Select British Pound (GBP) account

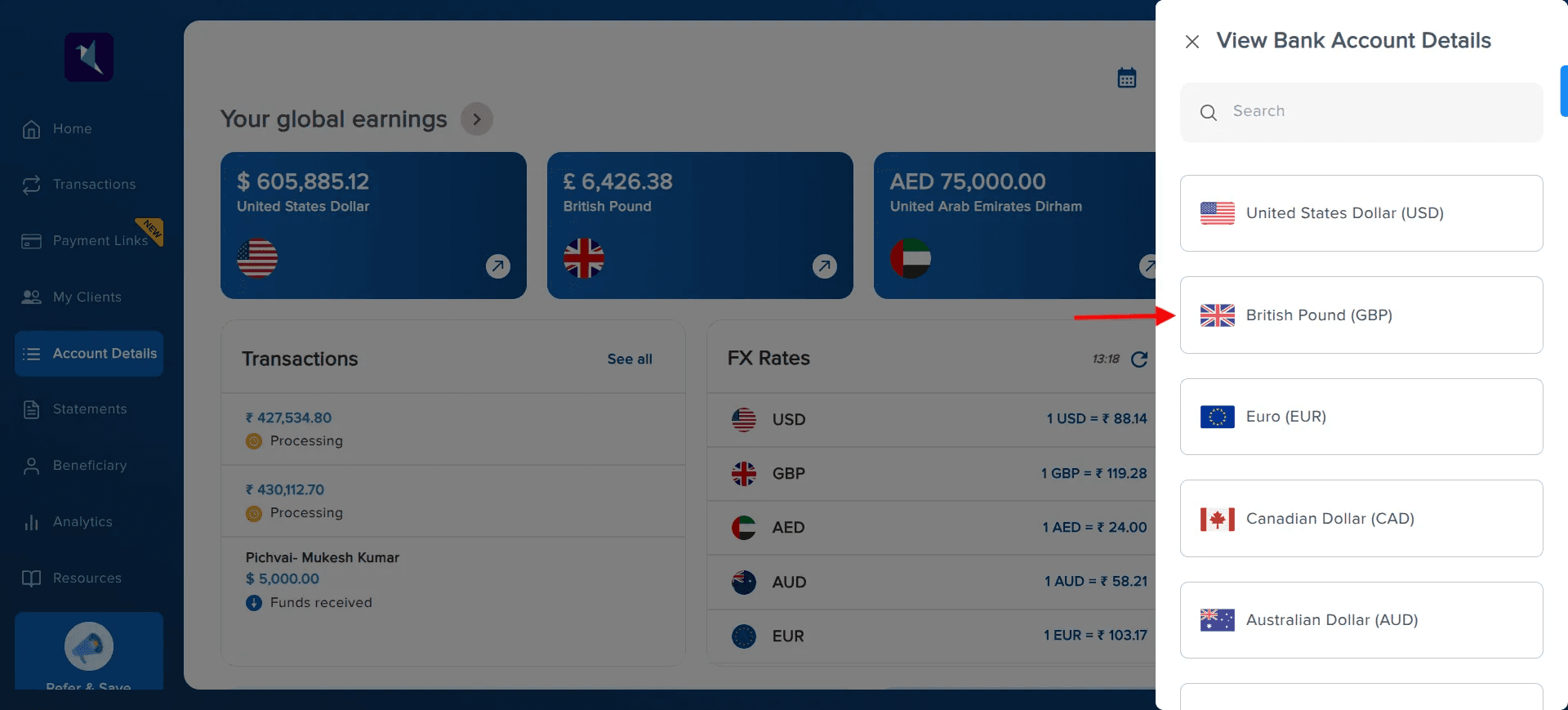pyautogui.click(x=1361, y=315)
